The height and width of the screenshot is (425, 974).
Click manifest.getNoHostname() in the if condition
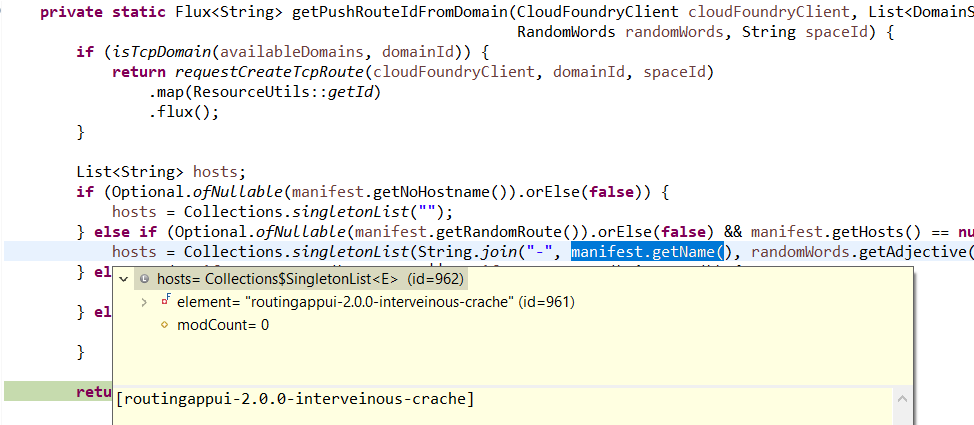(x=399, y=191)
